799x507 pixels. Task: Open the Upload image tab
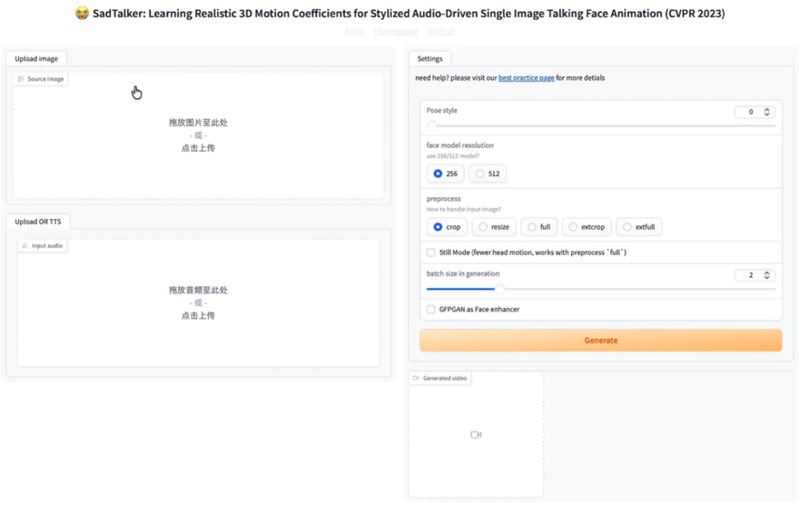36,59
